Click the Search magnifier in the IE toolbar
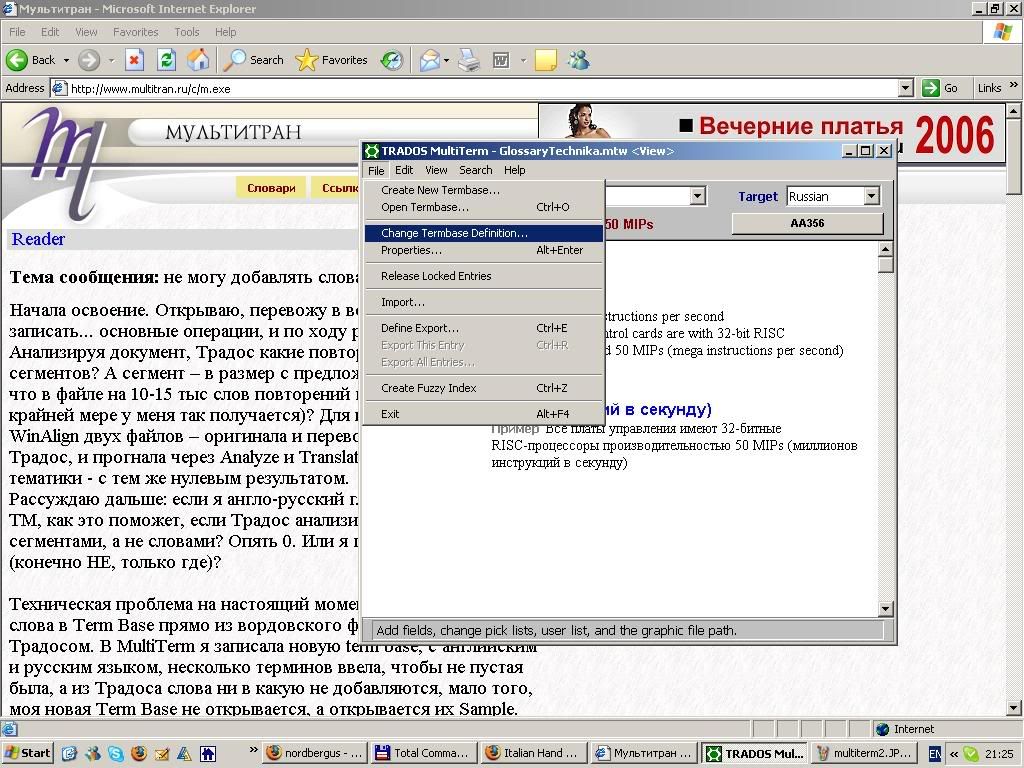Viewport: 1024px width, 768px height. pyautogui.click(x=234, y=60)
